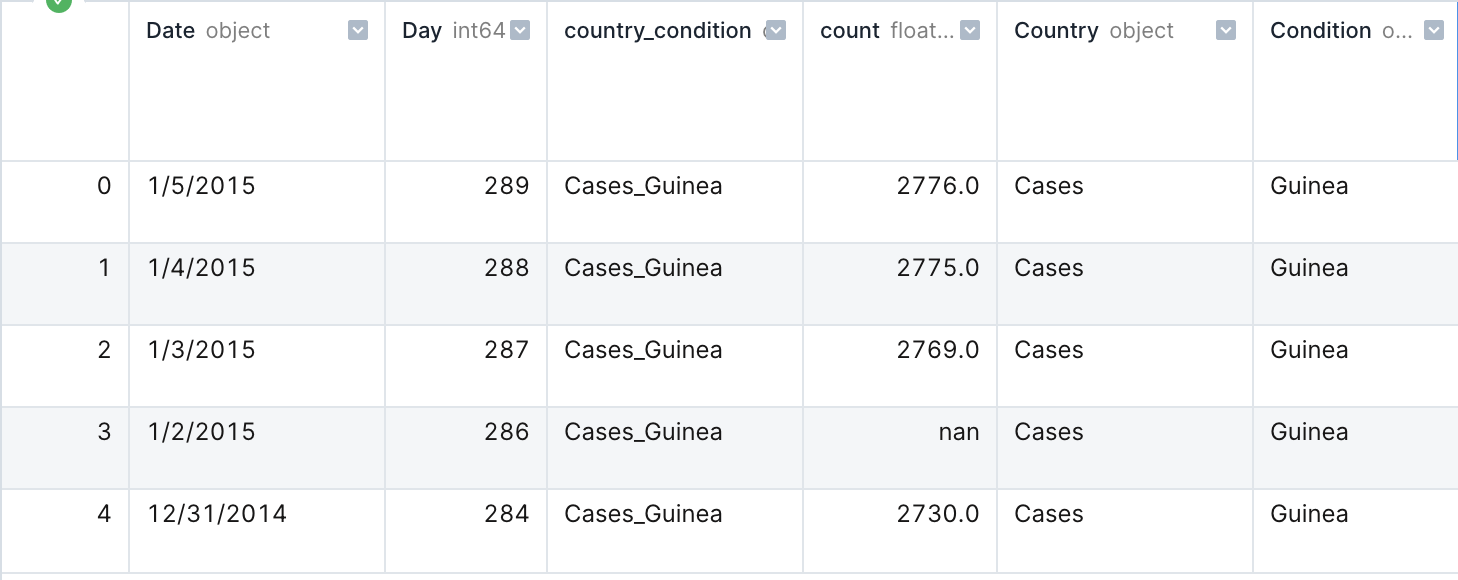Select row index 2
Viewport: 1458px width, 580px height.
(104, 350)
